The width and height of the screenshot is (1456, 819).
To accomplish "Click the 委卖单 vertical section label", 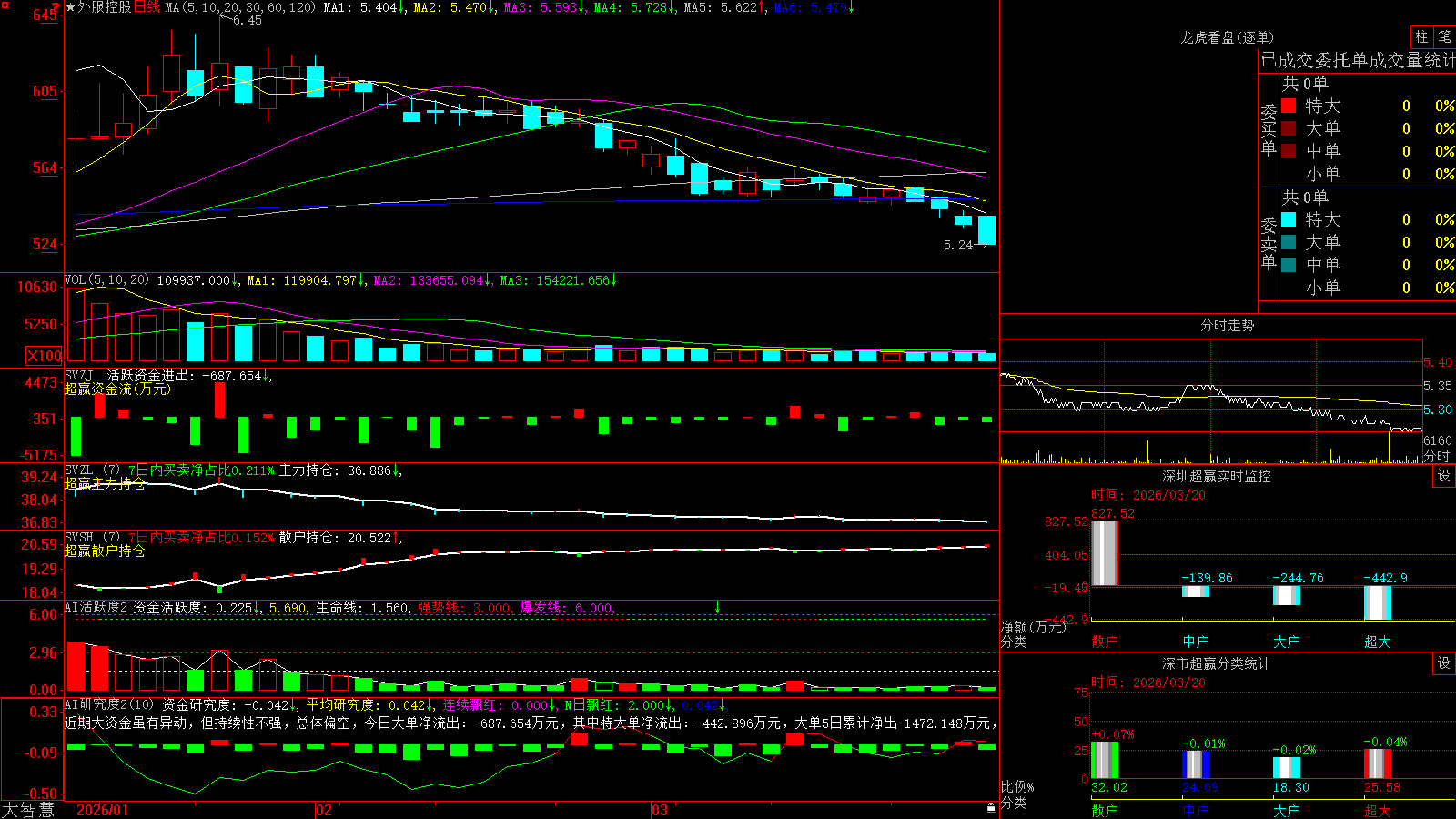I will point(1269,243).
